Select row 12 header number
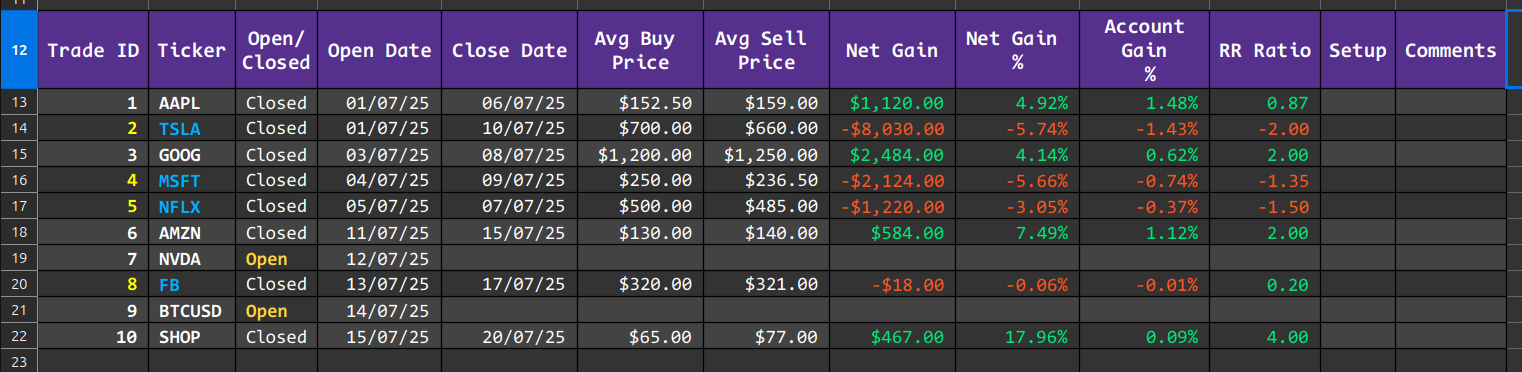 coord(19,50)
